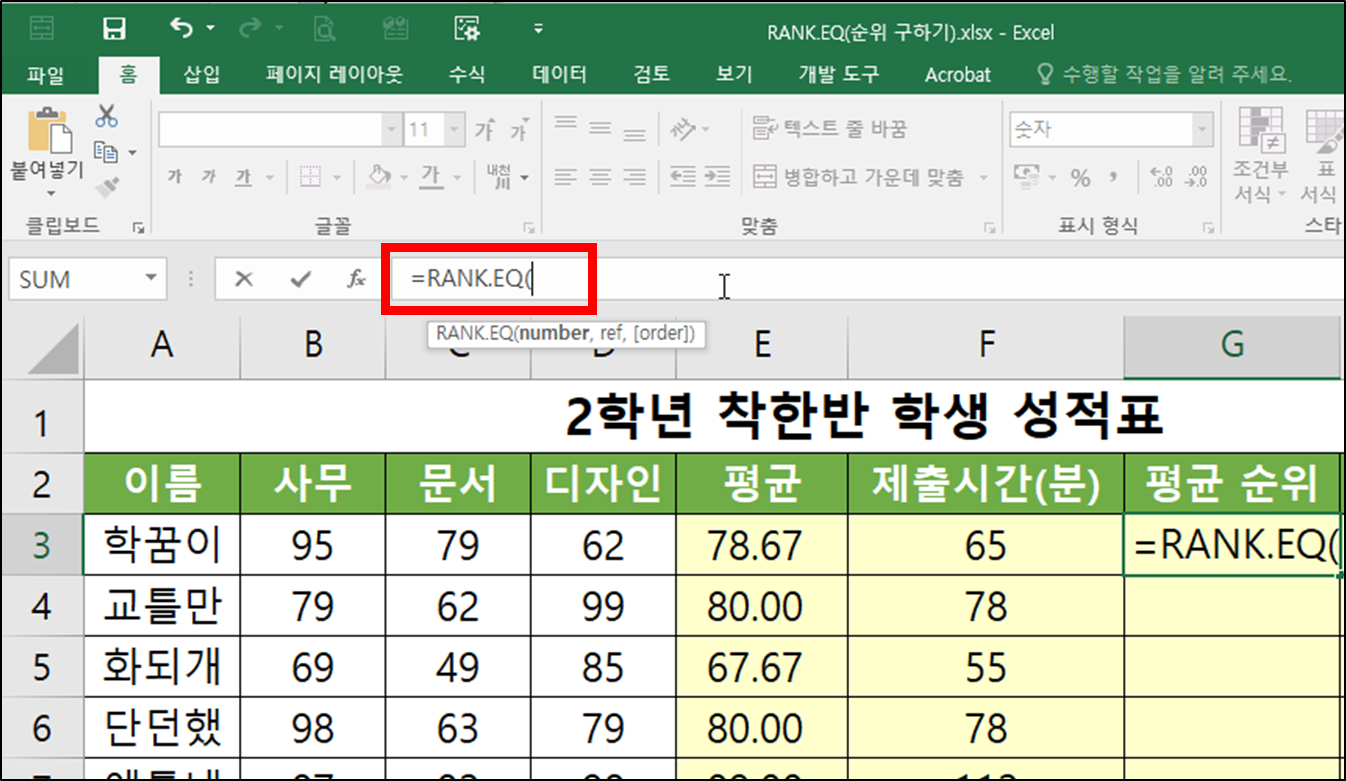Select column E header
This screenshot has width=1346, height=781.
(762, 345)
